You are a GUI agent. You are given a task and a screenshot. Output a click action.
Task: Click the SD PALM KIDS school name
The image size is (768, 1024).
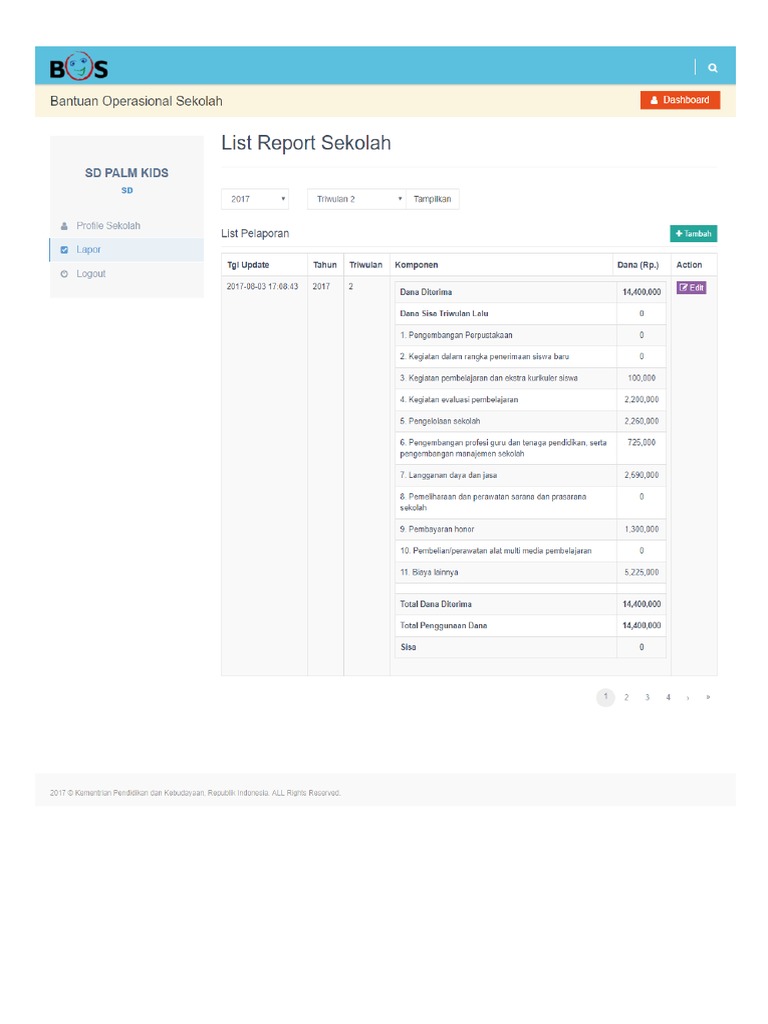[127, 173]
